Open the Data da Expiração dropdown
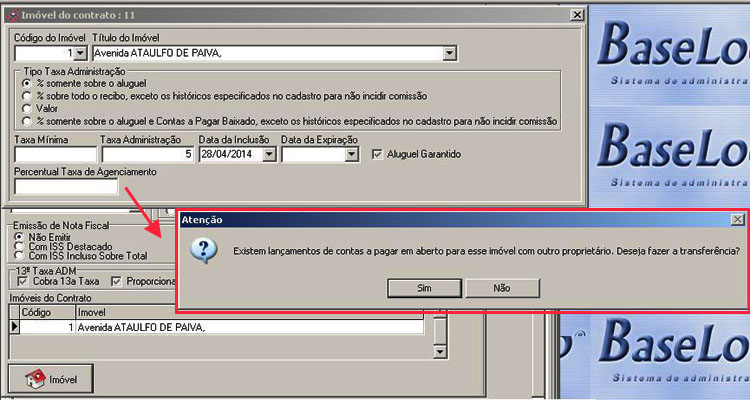The height and width of the screenshot is (400, 750). (x=351, y=155)
